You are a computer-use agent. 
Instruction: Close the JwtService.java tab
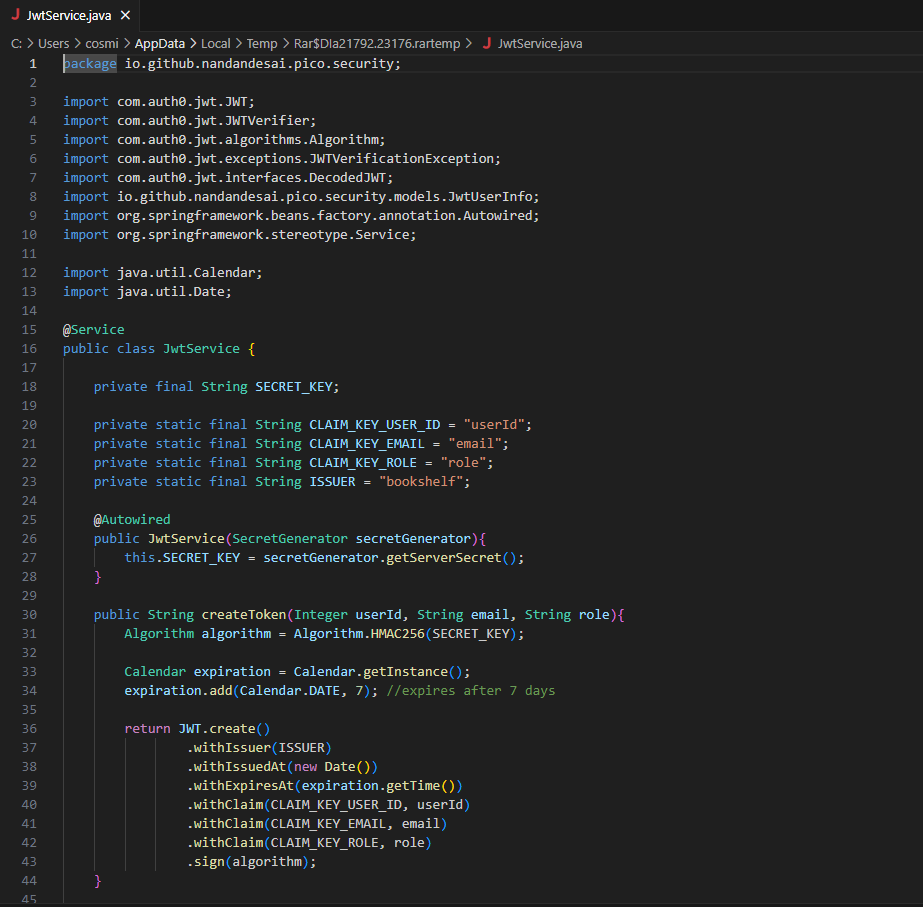click(125, 15)
